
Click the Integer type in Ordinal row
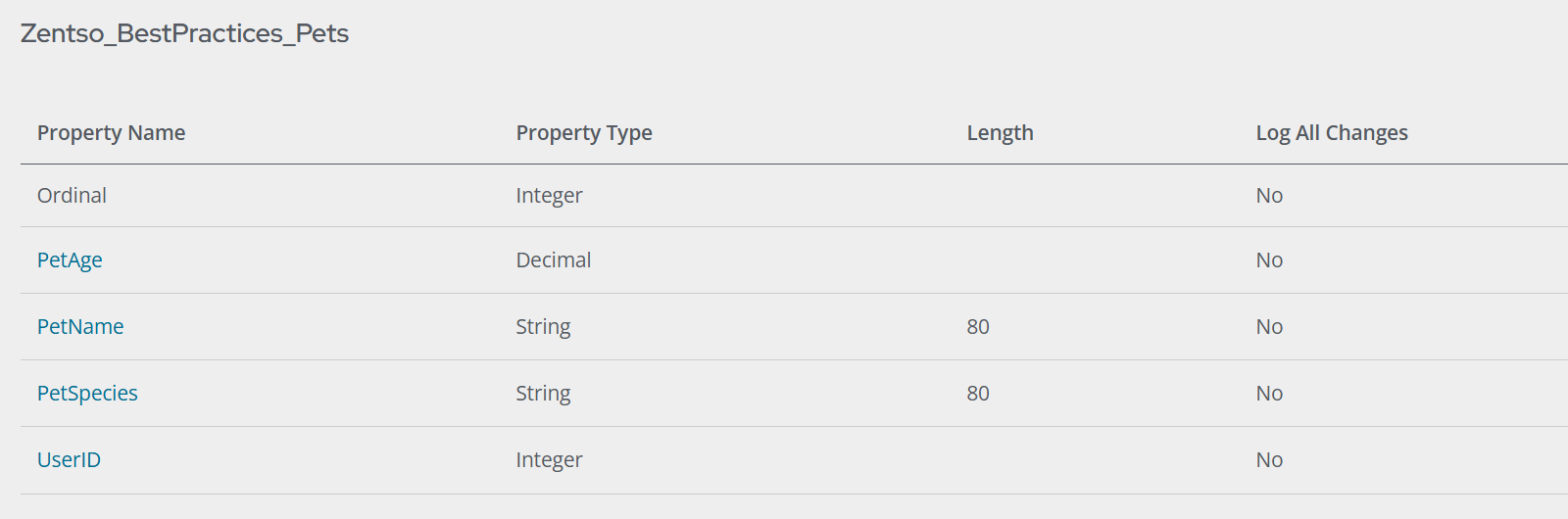549,196
